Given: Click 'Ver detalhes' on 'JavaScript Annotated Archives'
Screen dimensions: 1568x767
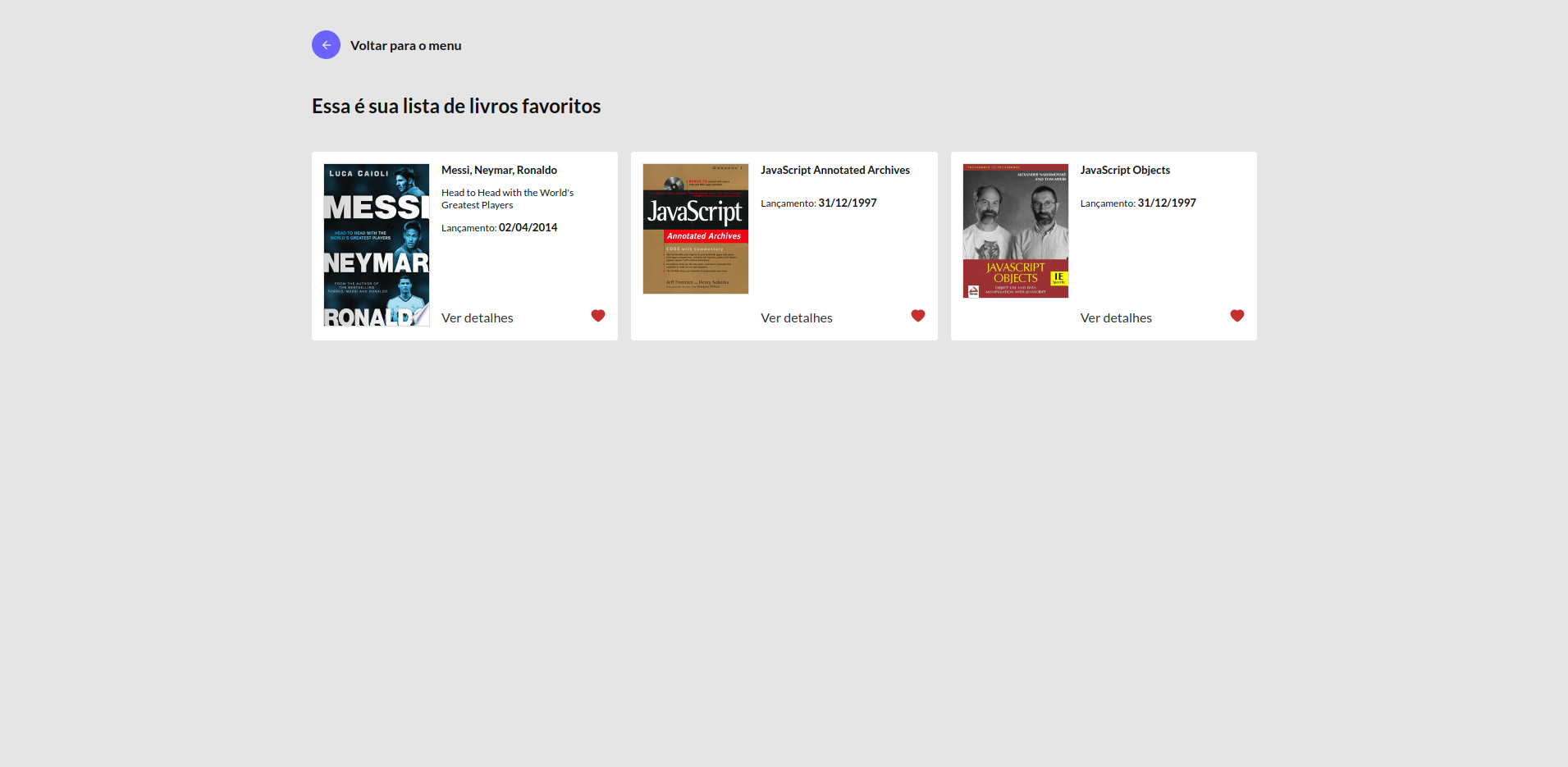Looking at the screenshot, I should (796, 317).
